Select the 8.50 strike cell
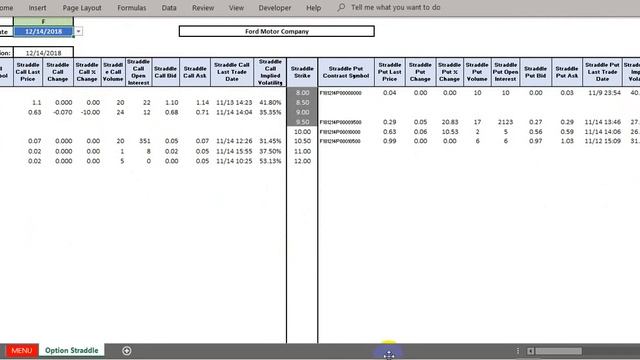This screenshot has width=640, height=360. [x=302, y=102]
